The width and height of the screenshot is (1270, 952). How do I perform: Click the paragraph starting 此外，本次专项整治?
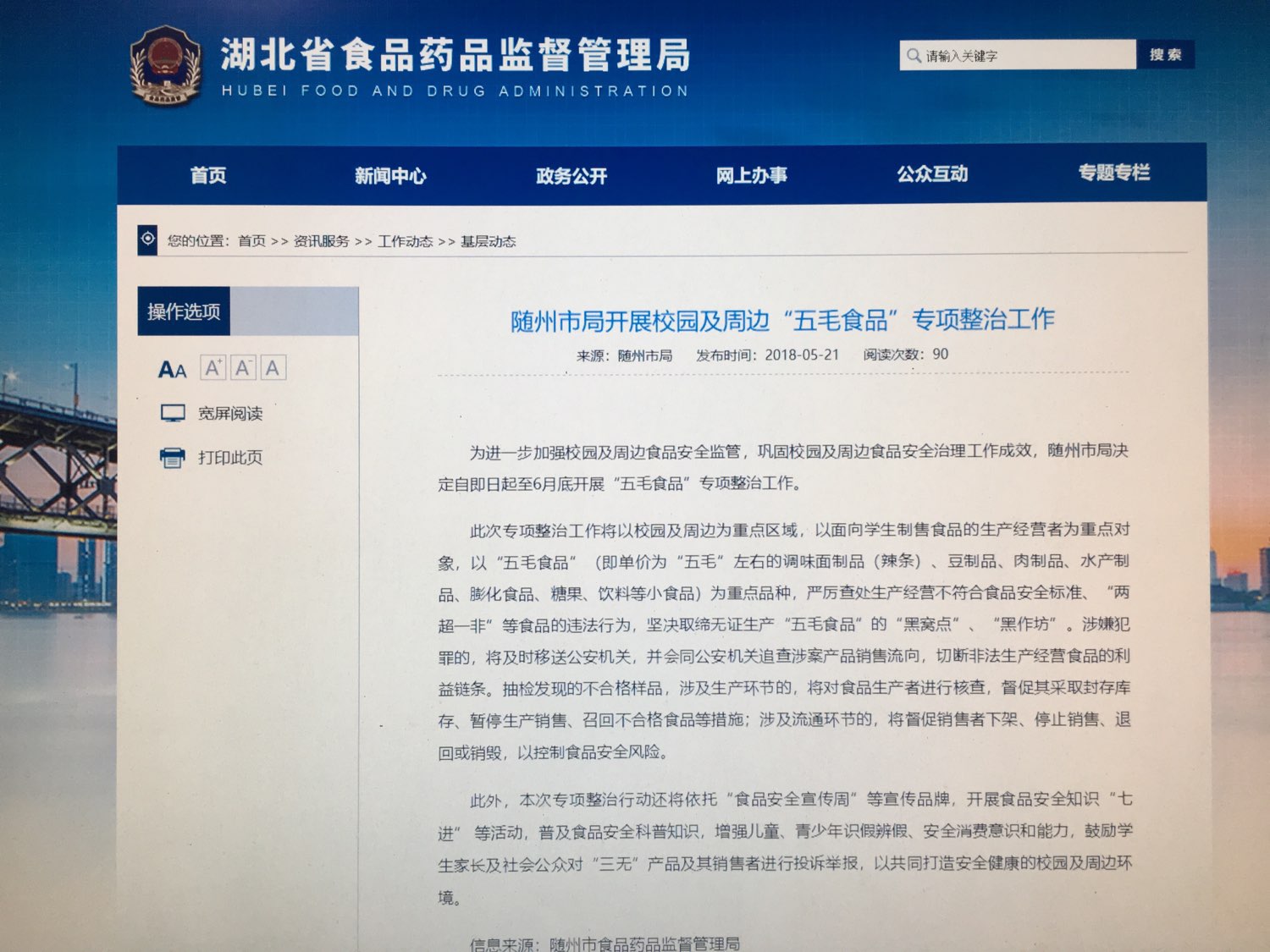point(785,848)
